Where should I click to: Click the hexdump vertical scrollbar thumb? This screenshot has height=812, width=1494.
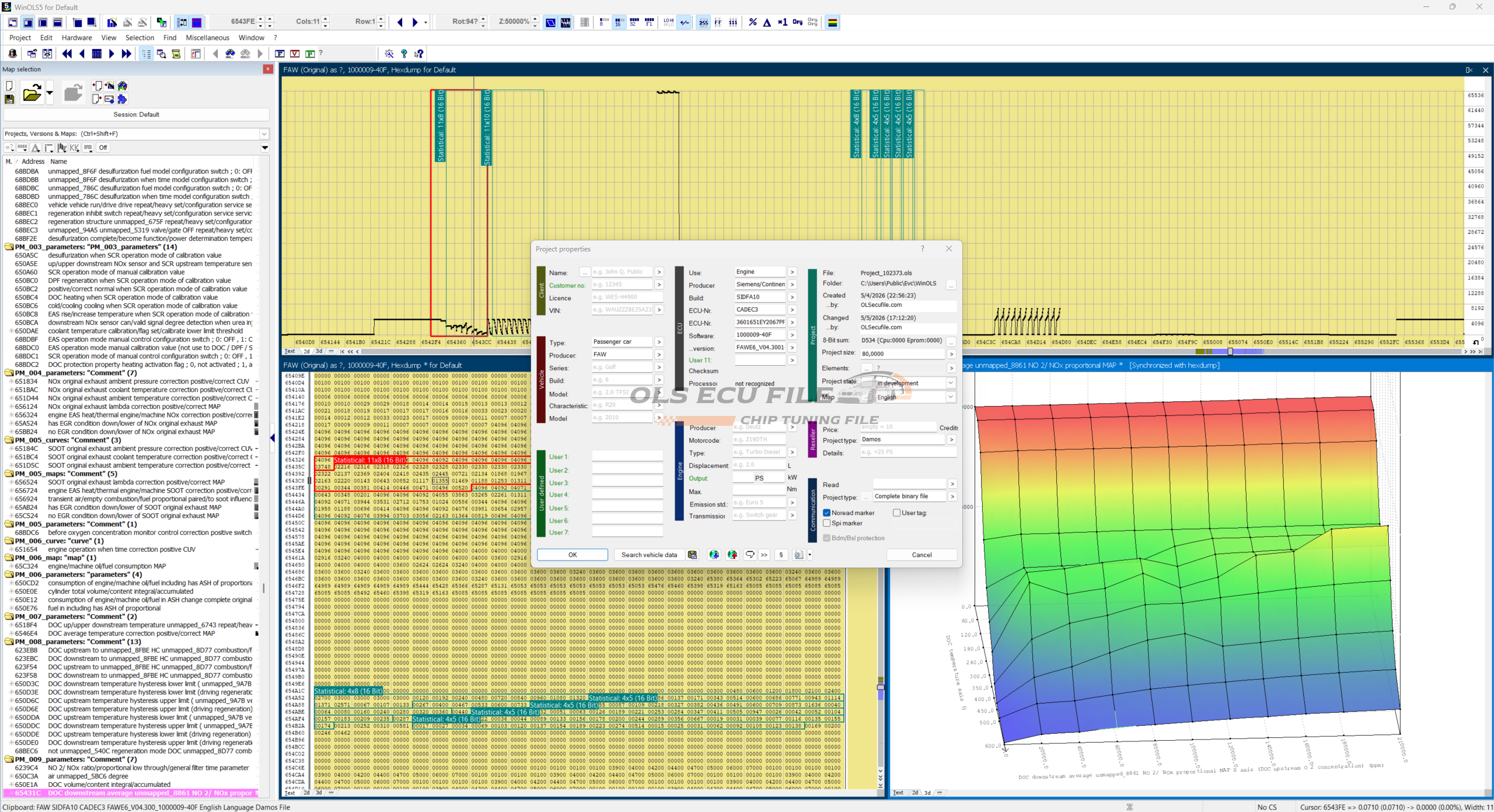tap(881, 687)
